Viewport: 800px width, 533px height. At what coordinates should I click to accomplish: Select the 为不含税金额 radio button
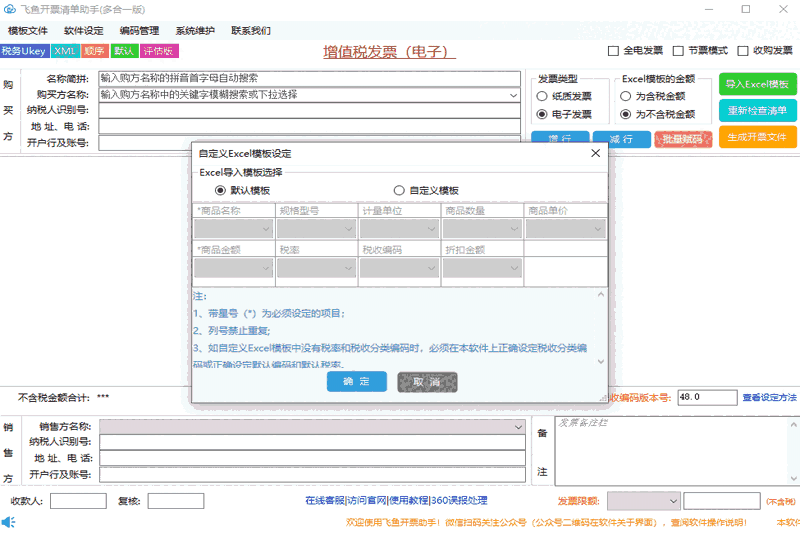coord(626,114)
